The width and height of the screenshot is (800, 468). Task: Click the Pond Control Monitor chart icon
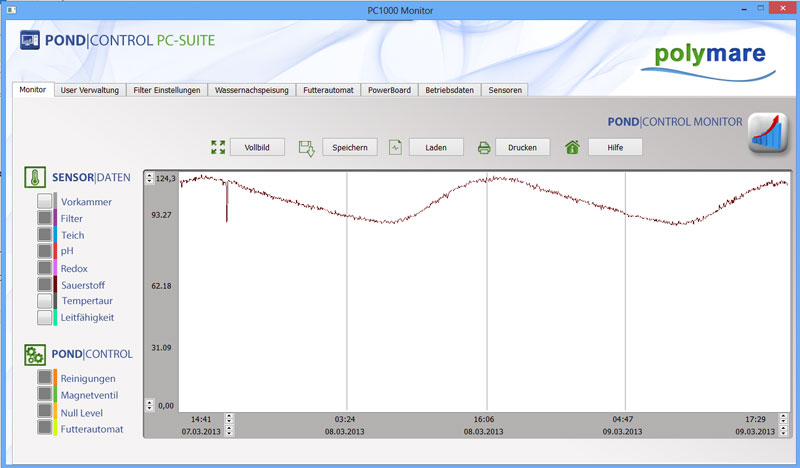coord(768,135)
